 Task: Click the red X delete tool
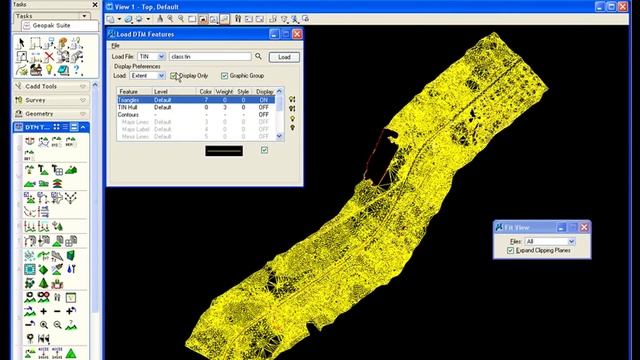pyautogui.click(x=49, y=56)
